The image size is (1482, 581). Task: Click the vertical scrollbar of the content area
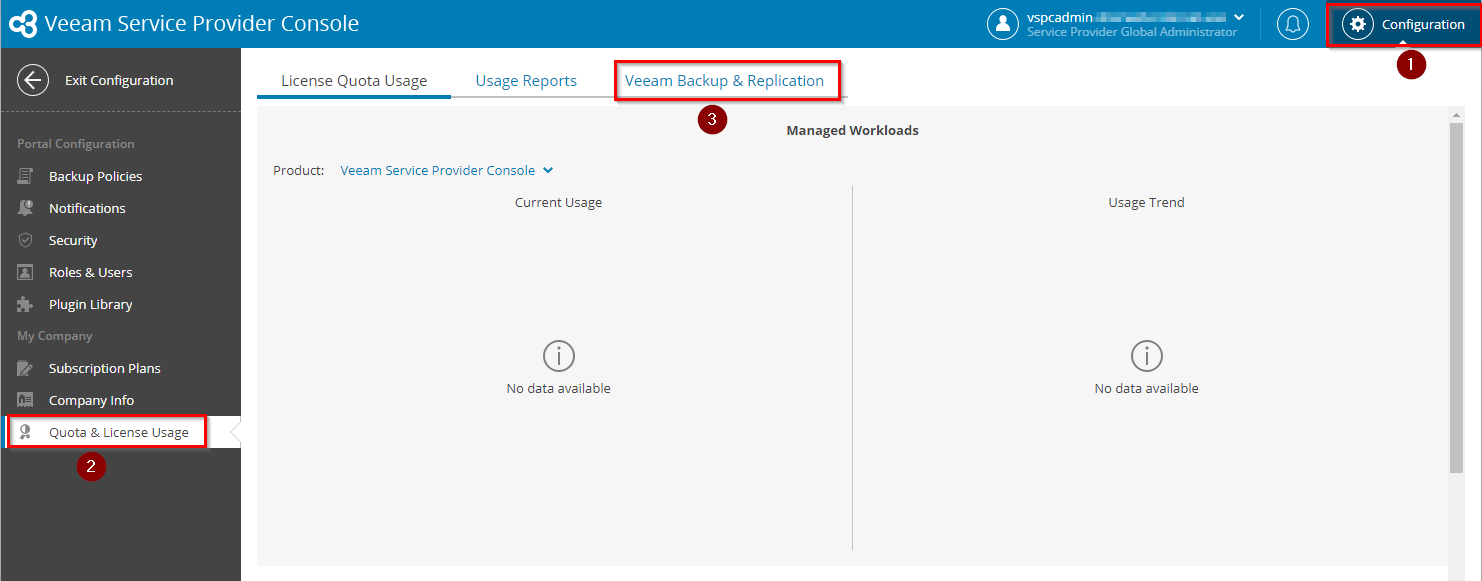1456,297
